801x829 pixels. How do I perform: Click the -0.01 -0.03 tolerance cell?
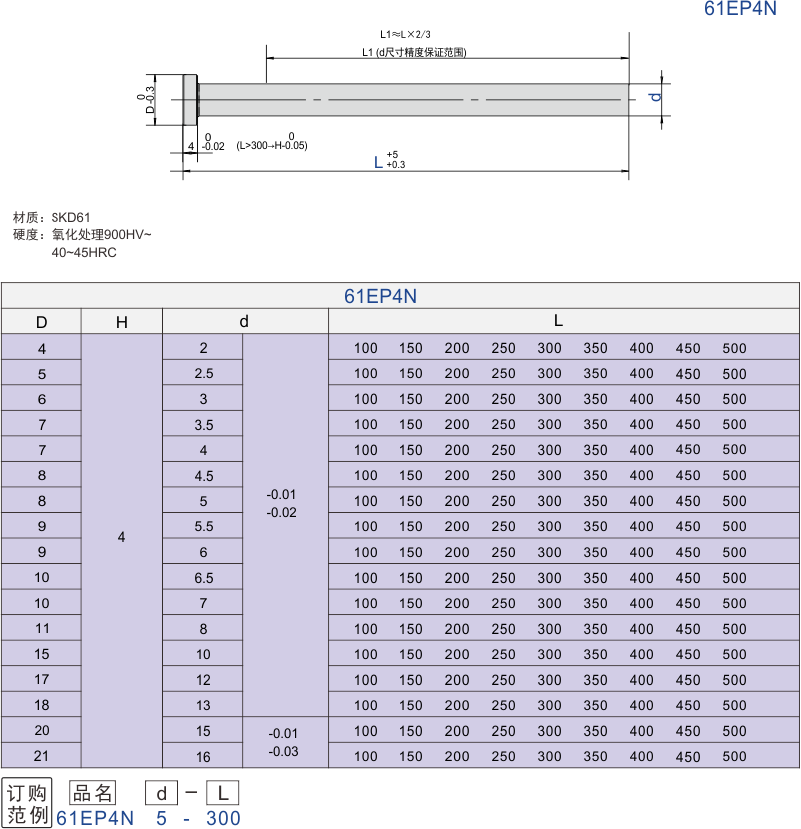coord(283,742)
